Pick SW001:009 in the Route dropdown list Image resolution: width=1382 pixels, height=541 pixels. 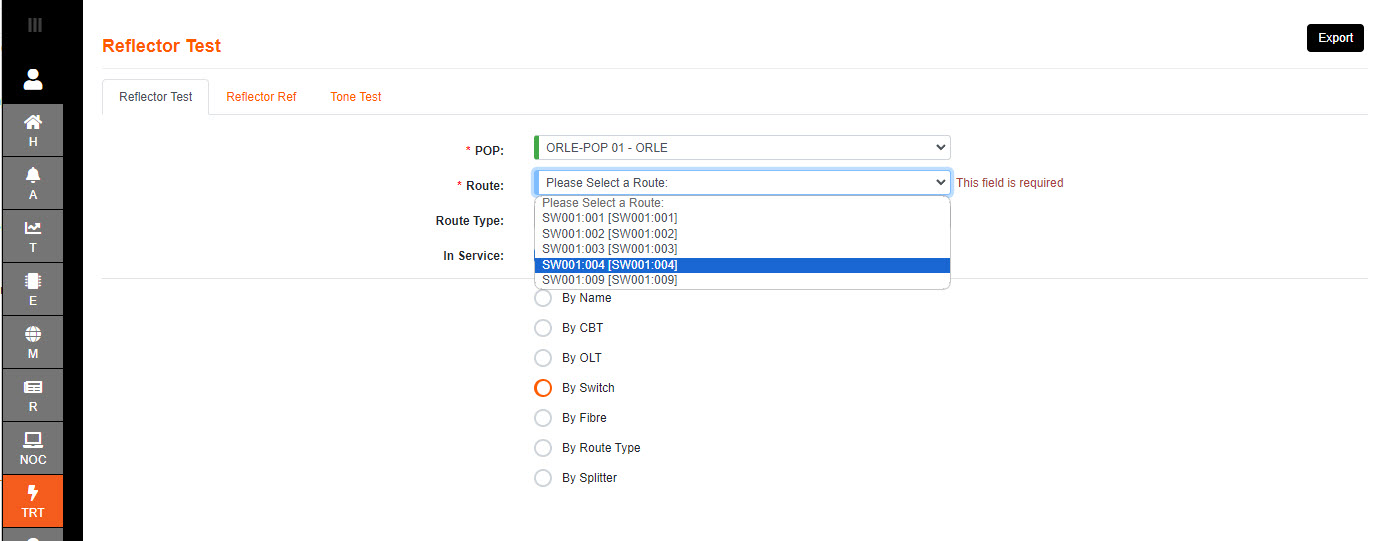[x=610, y=280]
